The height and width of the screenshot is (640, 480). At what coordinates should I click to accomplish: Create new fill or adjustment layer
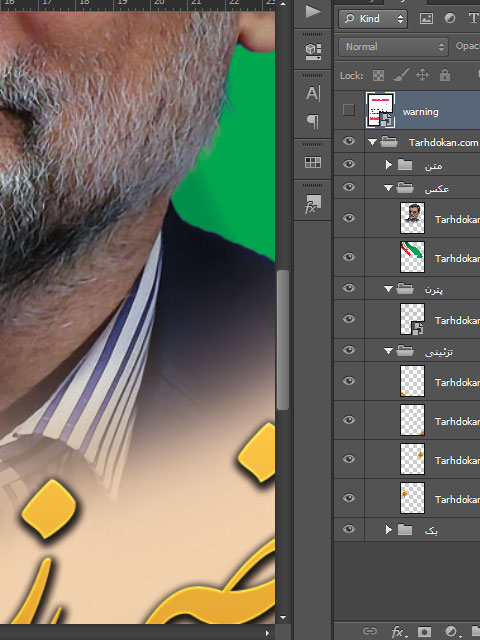click(451, 632)
